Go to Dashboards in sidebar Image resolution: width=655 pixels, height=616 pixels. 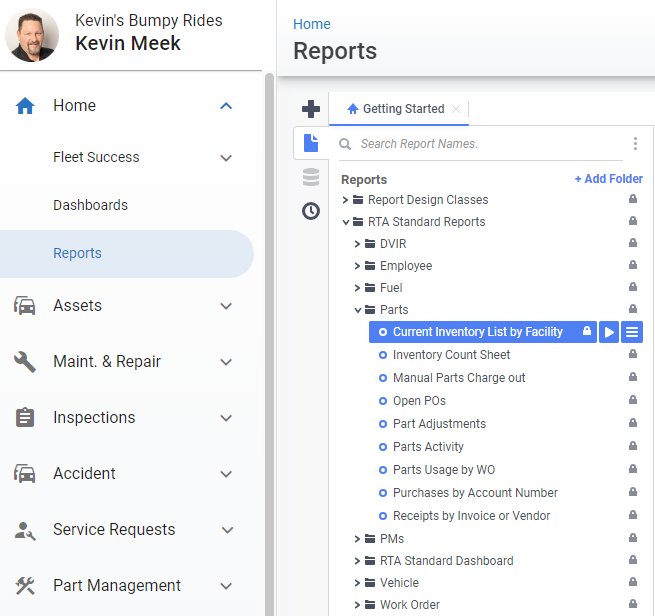90,205
